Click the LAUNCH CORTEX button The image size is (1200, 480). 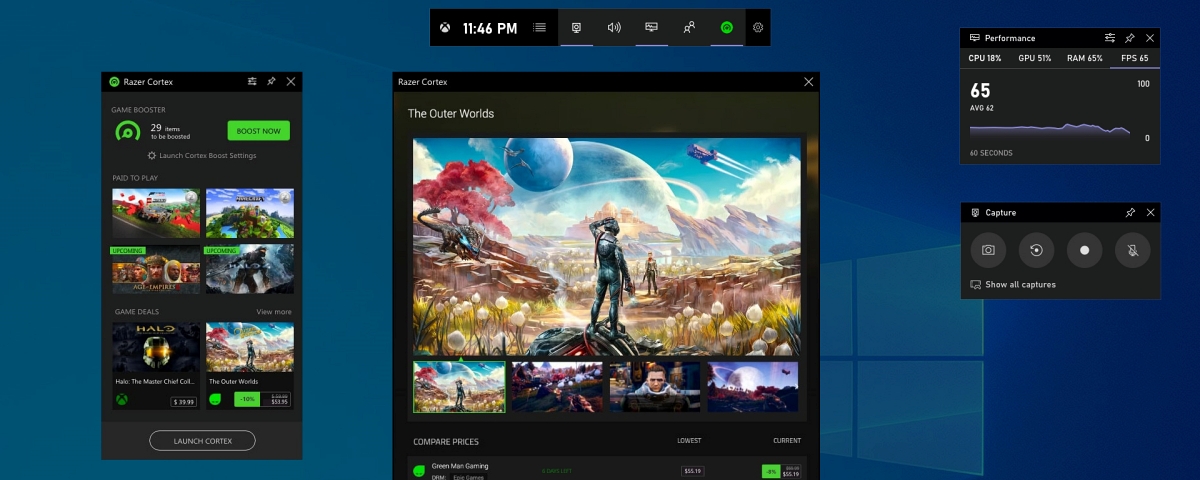tap(202, 441)
